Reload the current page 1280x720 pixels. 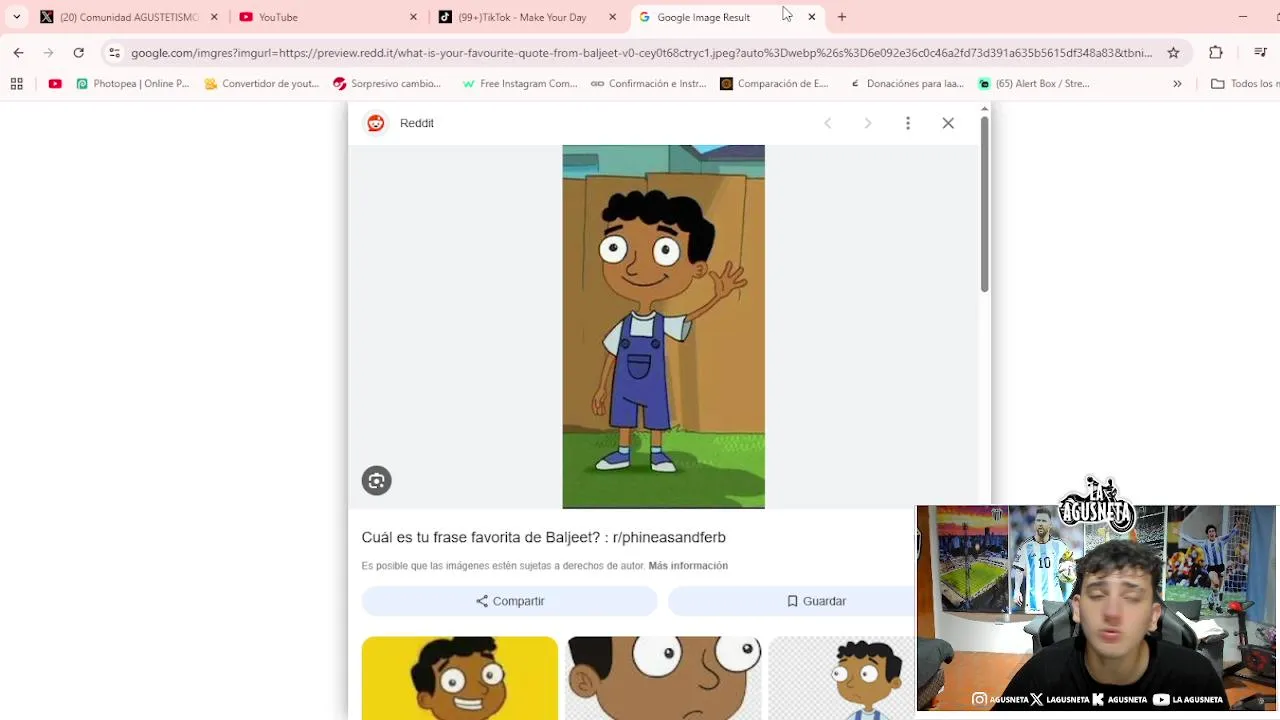point(78,53)
